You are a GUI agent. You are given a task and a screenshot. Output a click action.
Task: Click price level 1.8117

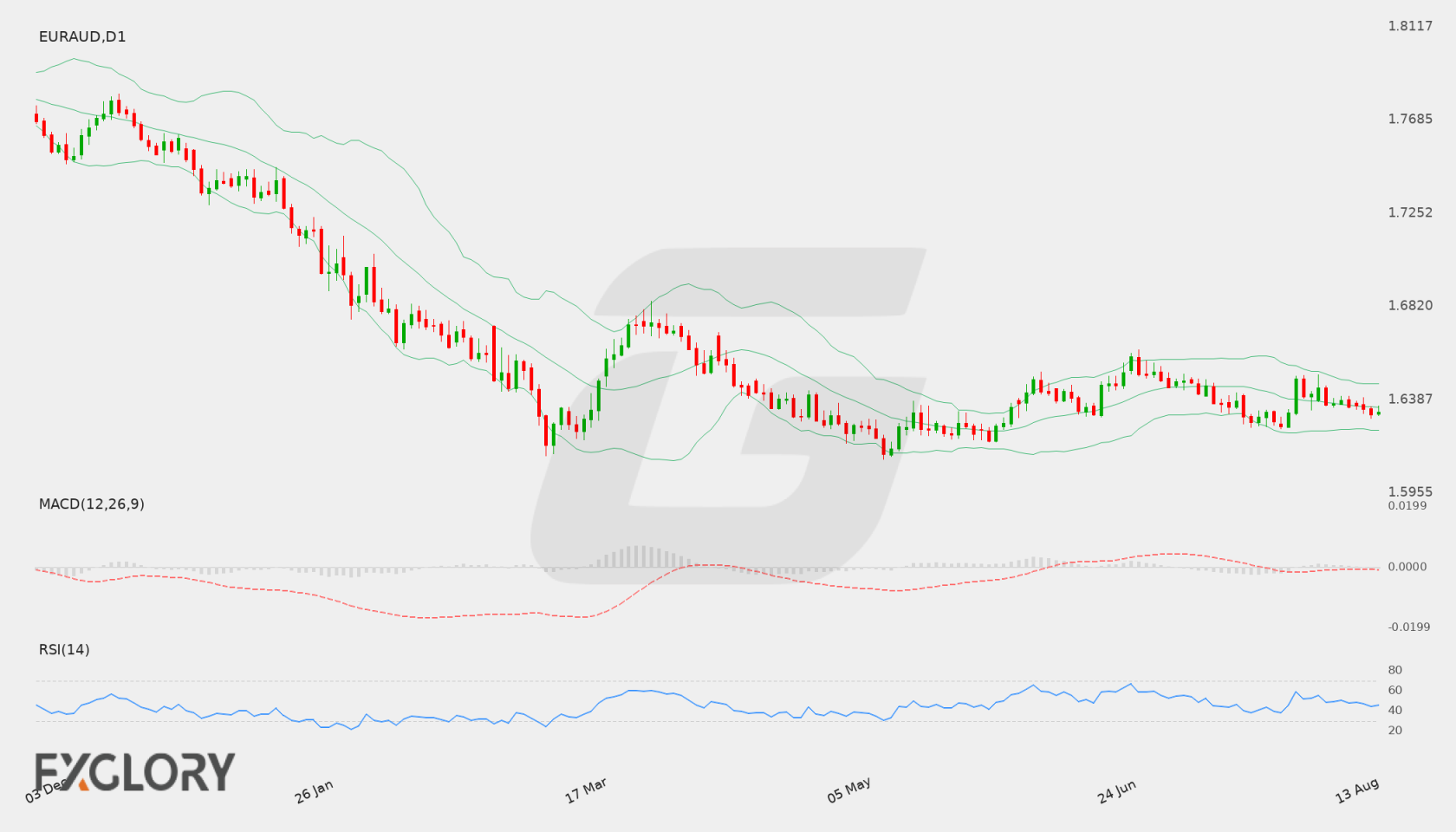(1410, 26)
